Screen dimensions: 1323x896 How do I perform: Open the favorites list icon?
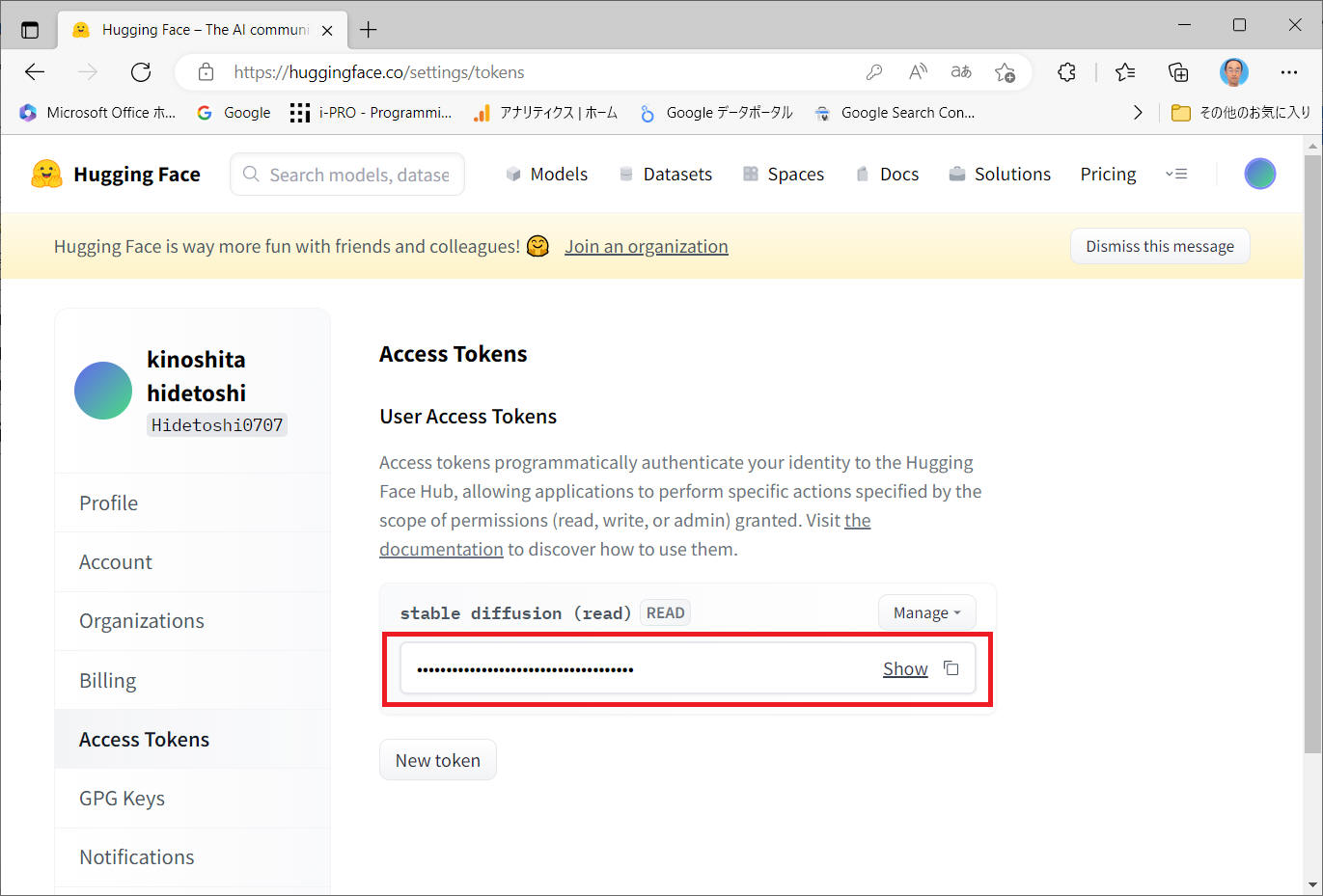tap(1125, 72)
